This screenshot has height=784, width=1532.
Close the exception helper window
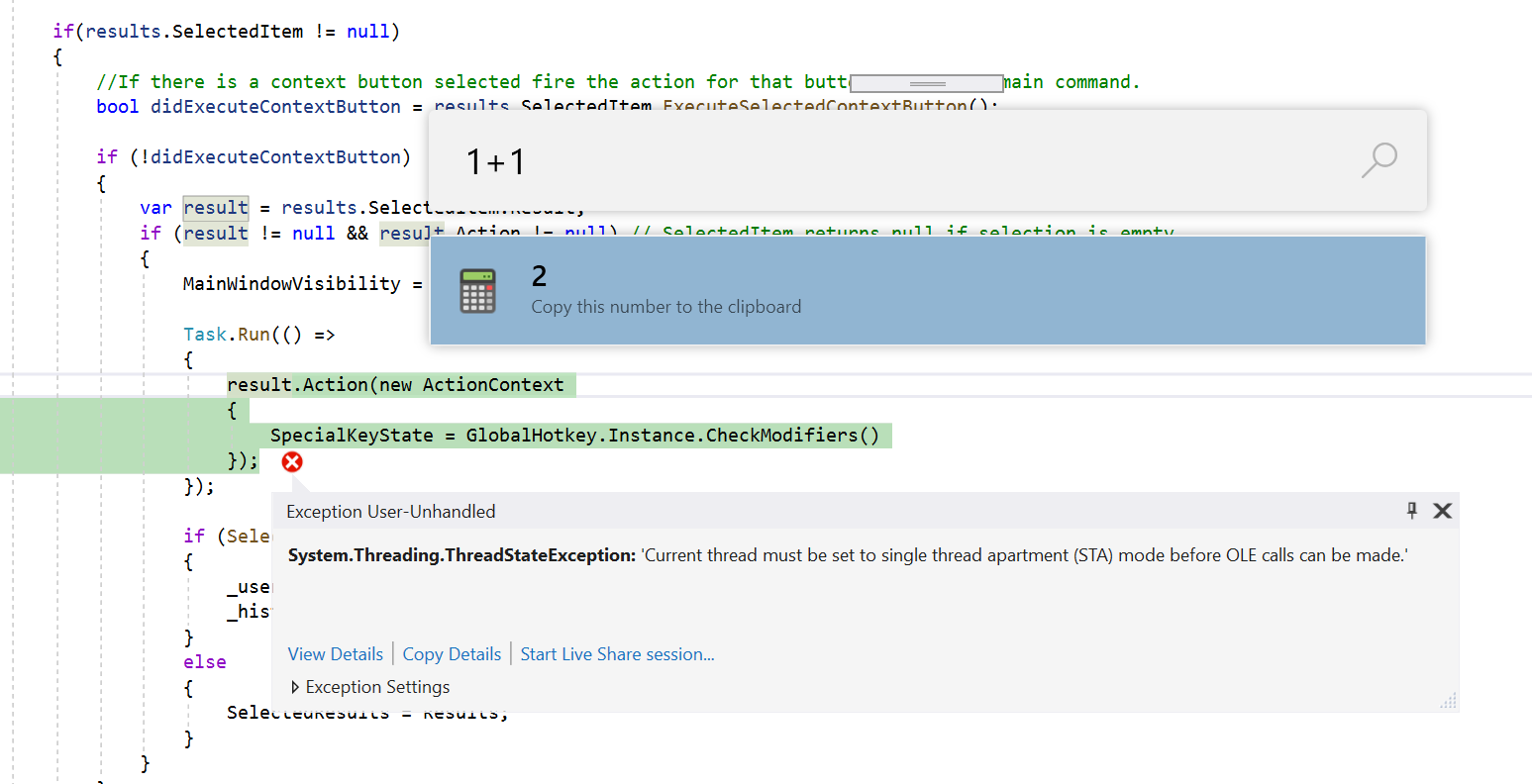1442,511
